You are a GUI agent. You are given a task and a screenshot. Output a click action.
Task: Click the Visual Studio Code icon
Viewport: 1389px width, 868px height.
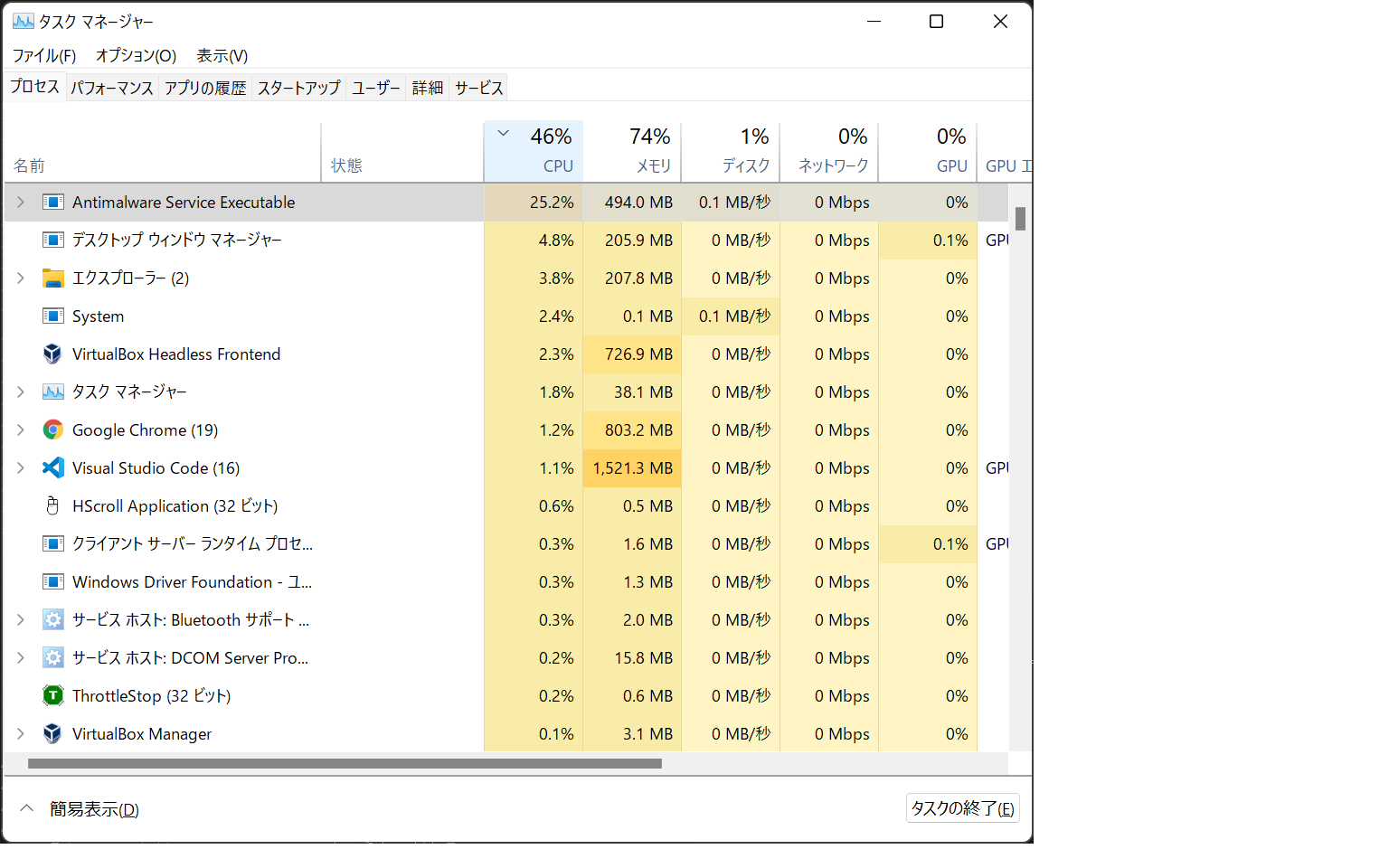53,468
